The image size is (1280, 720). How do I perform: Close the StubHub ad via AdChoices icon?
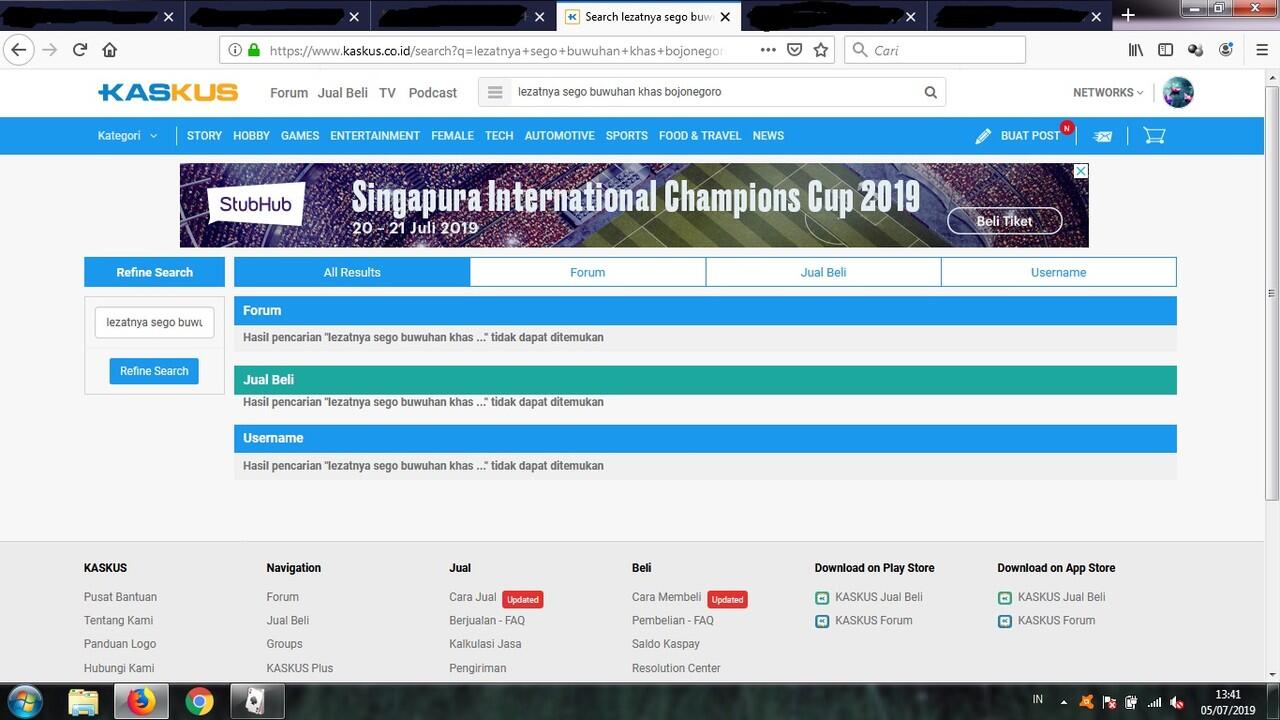(x=1081, y=171)
